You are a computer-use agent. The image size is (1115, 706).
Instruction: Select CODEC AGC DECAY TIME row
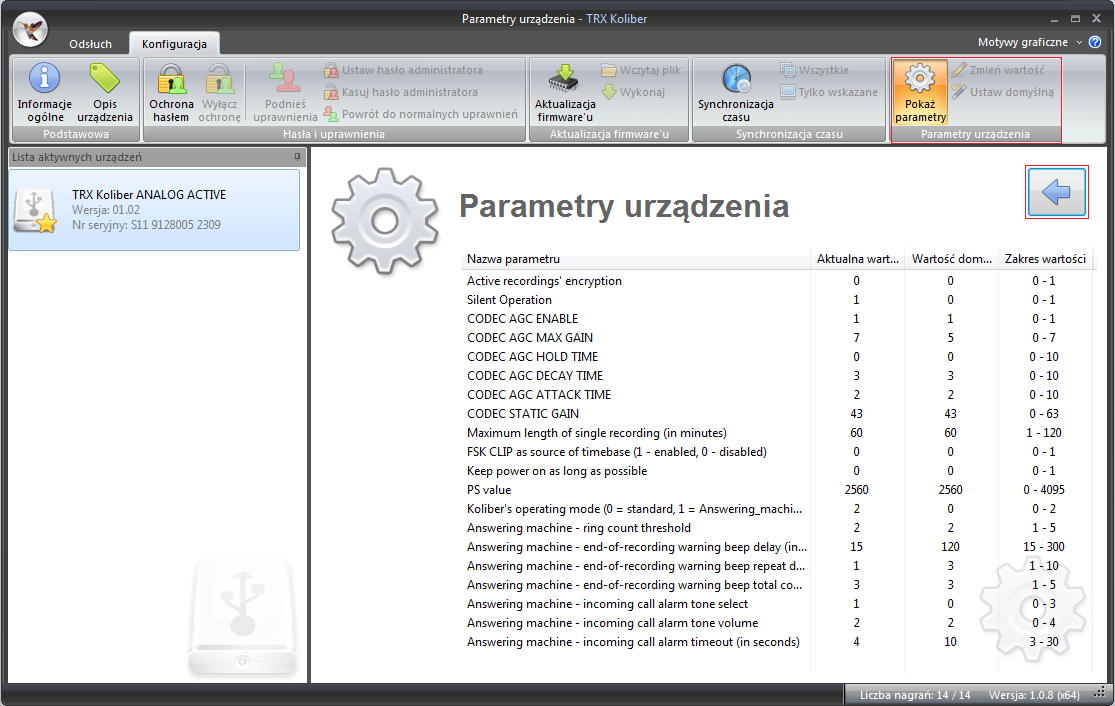point(777,375)
